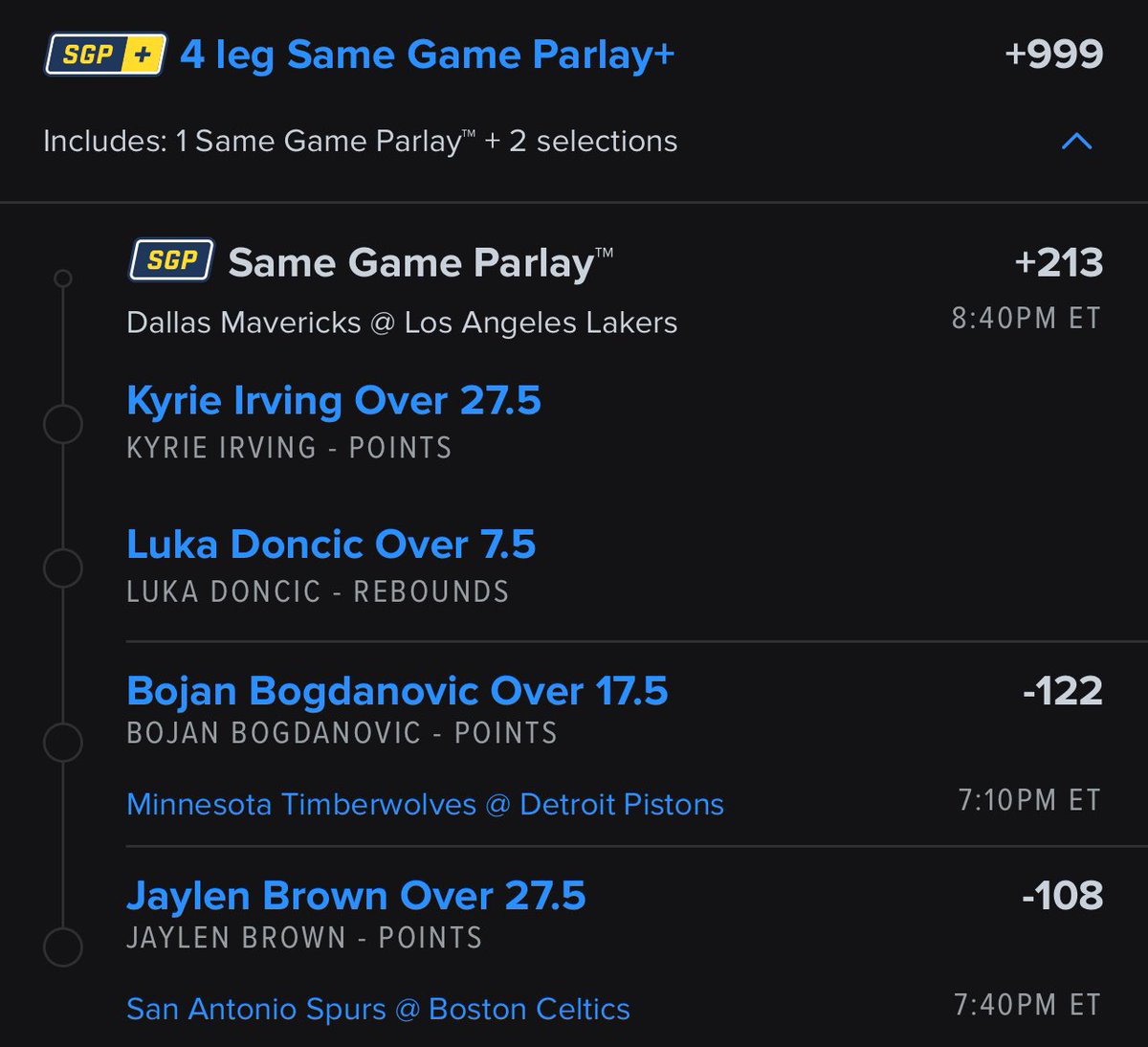
Task: Select the Luka Doncic leg status circle
Action: tap(63, 568)
